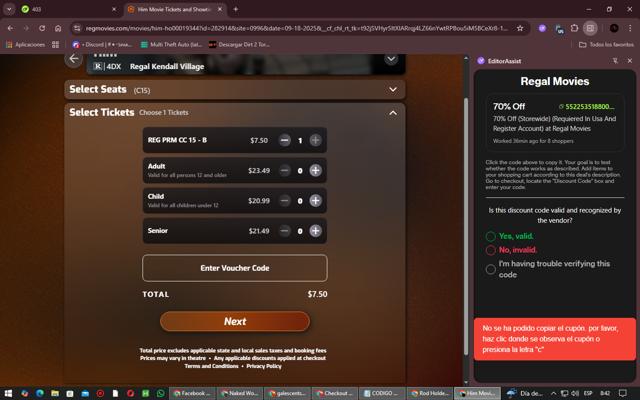
Task: Open the Chrome three-dot menu
Action: [630, 28]
